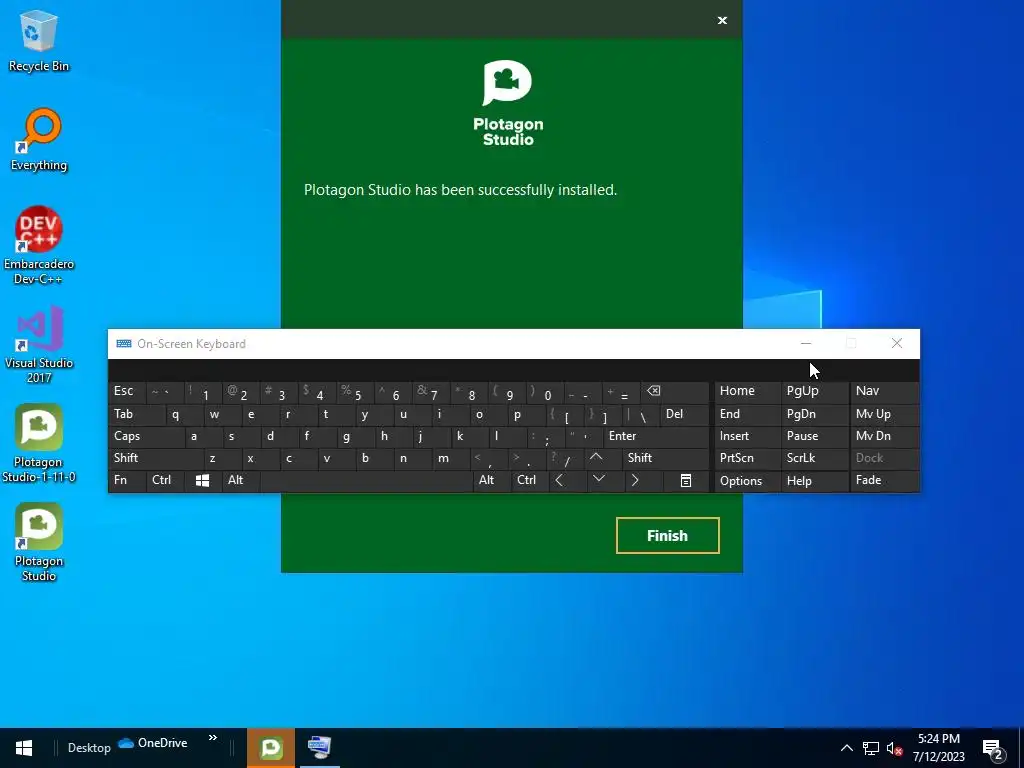This screenshot has height=768, width=1024.
Task: Click the PrtScn key
Action: click(747, 458)
